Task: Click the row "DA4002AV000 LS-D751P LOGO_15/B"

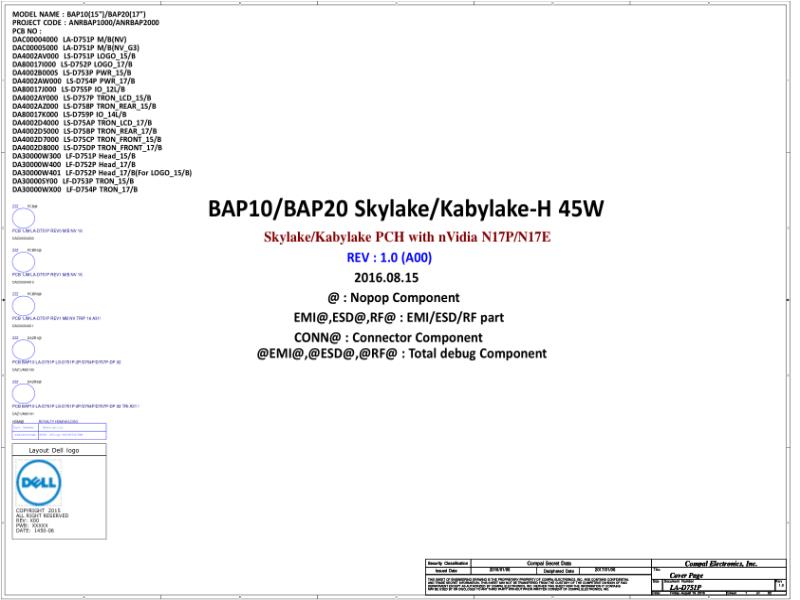Action: [x=74, y=56]
